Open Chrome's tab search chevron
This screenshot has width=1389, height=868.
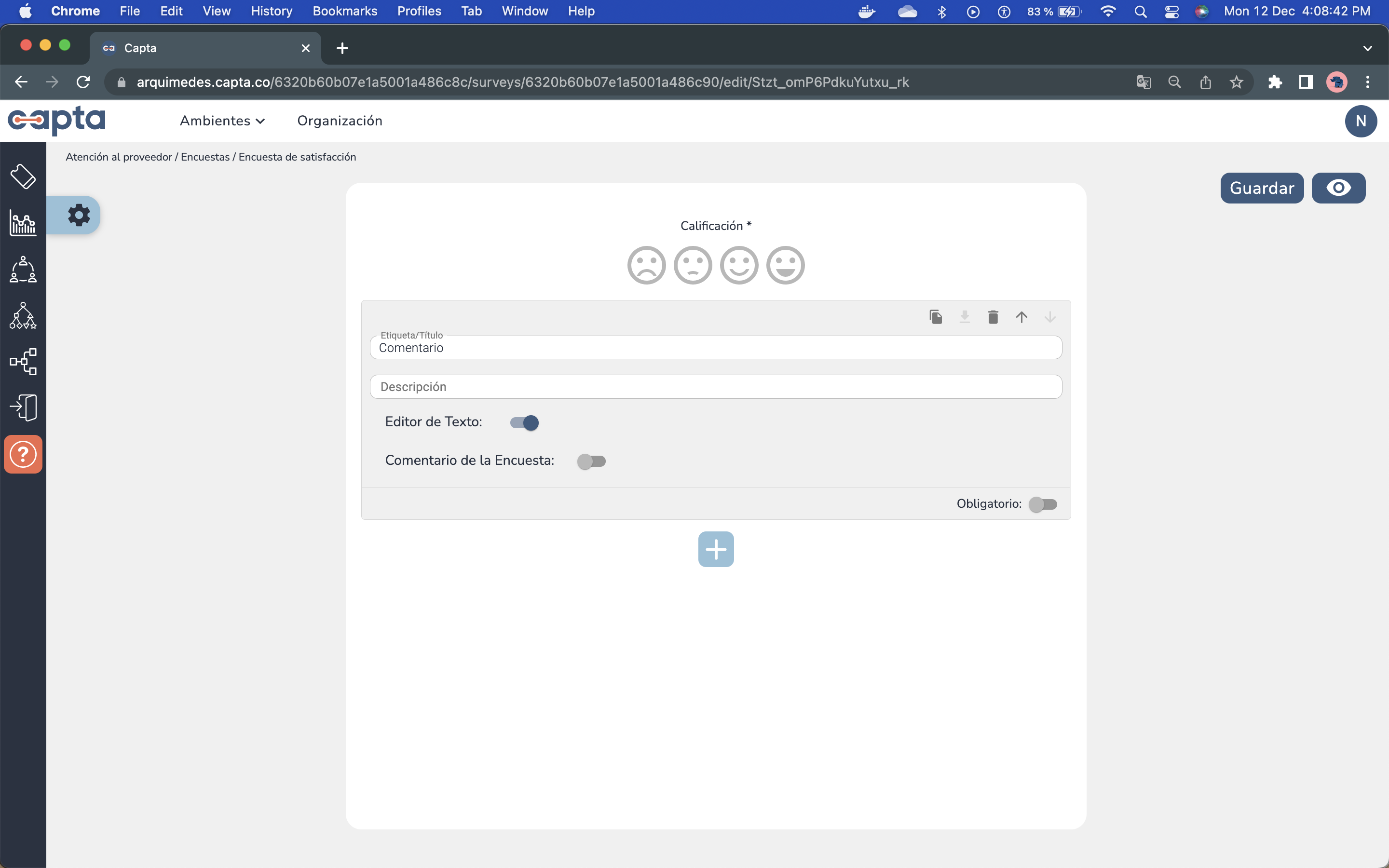pos(1367,48)
